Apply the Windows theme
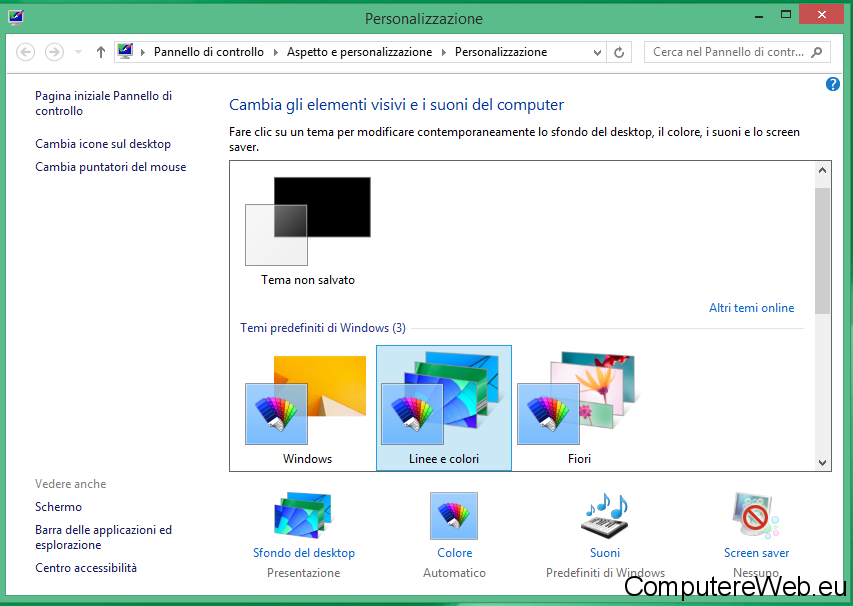Viewport: 853px width, 606px height. click(x=308, y=408)
